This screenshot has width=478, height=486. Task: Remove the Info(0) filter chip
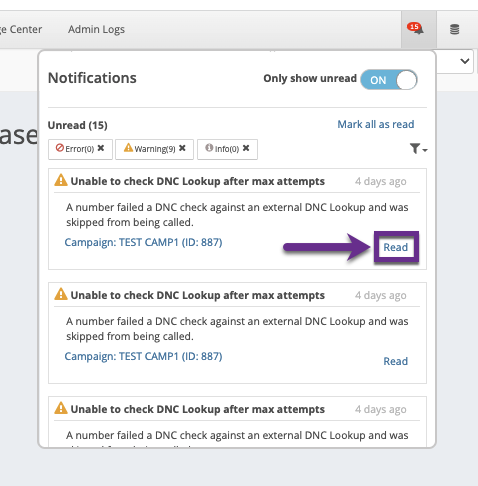(x=246, y=148)
